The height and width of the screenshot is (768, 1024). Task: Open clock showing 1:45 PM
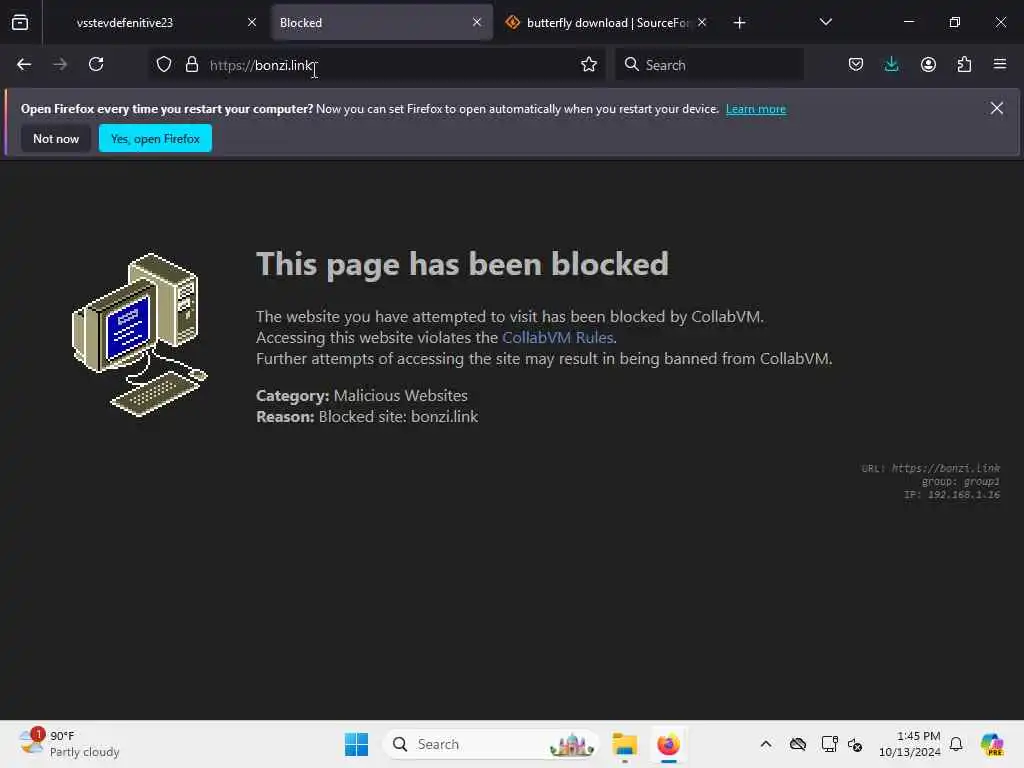click(x=910, y=744)
